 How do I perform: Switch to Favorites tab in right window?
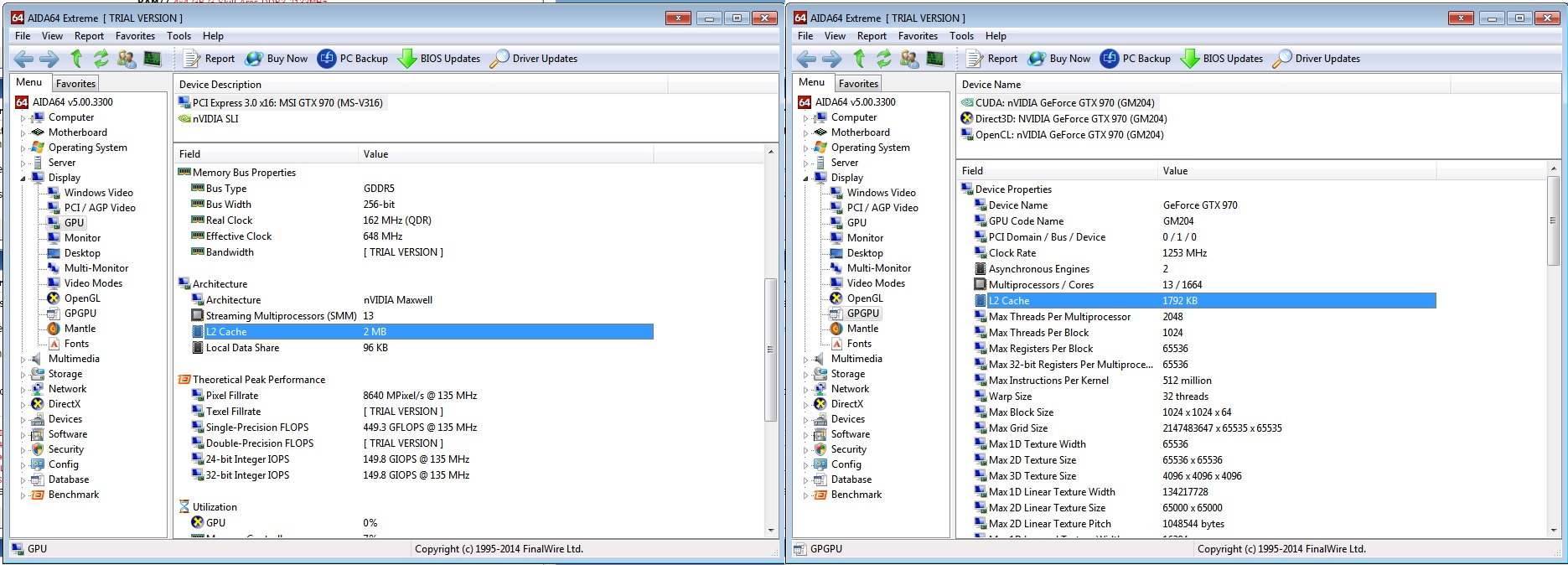[858, 84]
